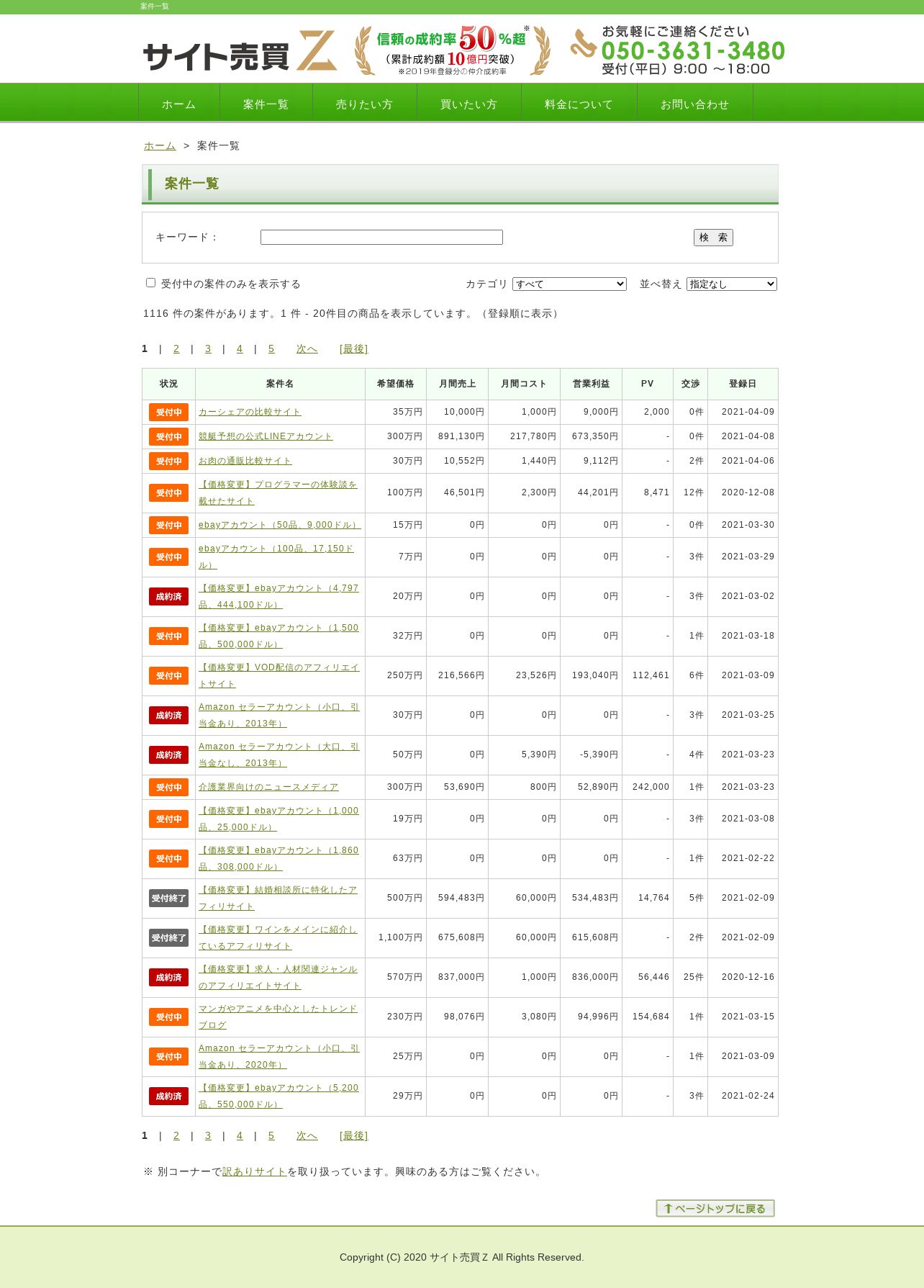Open ホーム in the green navigation bar

(x=179, y=104)
